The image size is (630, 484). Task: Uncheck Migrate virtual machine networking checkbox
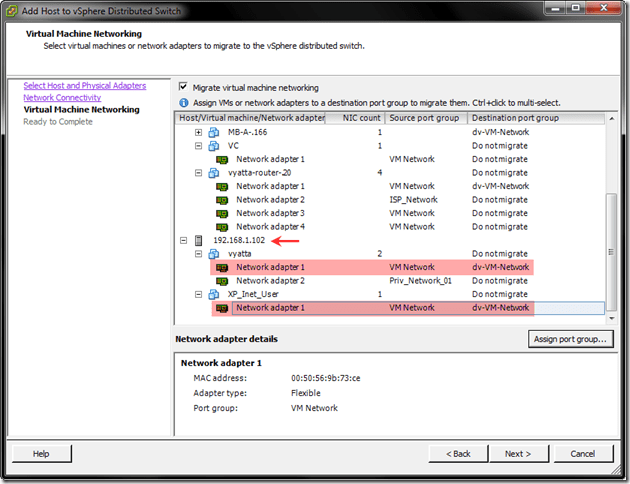point(183,88)
